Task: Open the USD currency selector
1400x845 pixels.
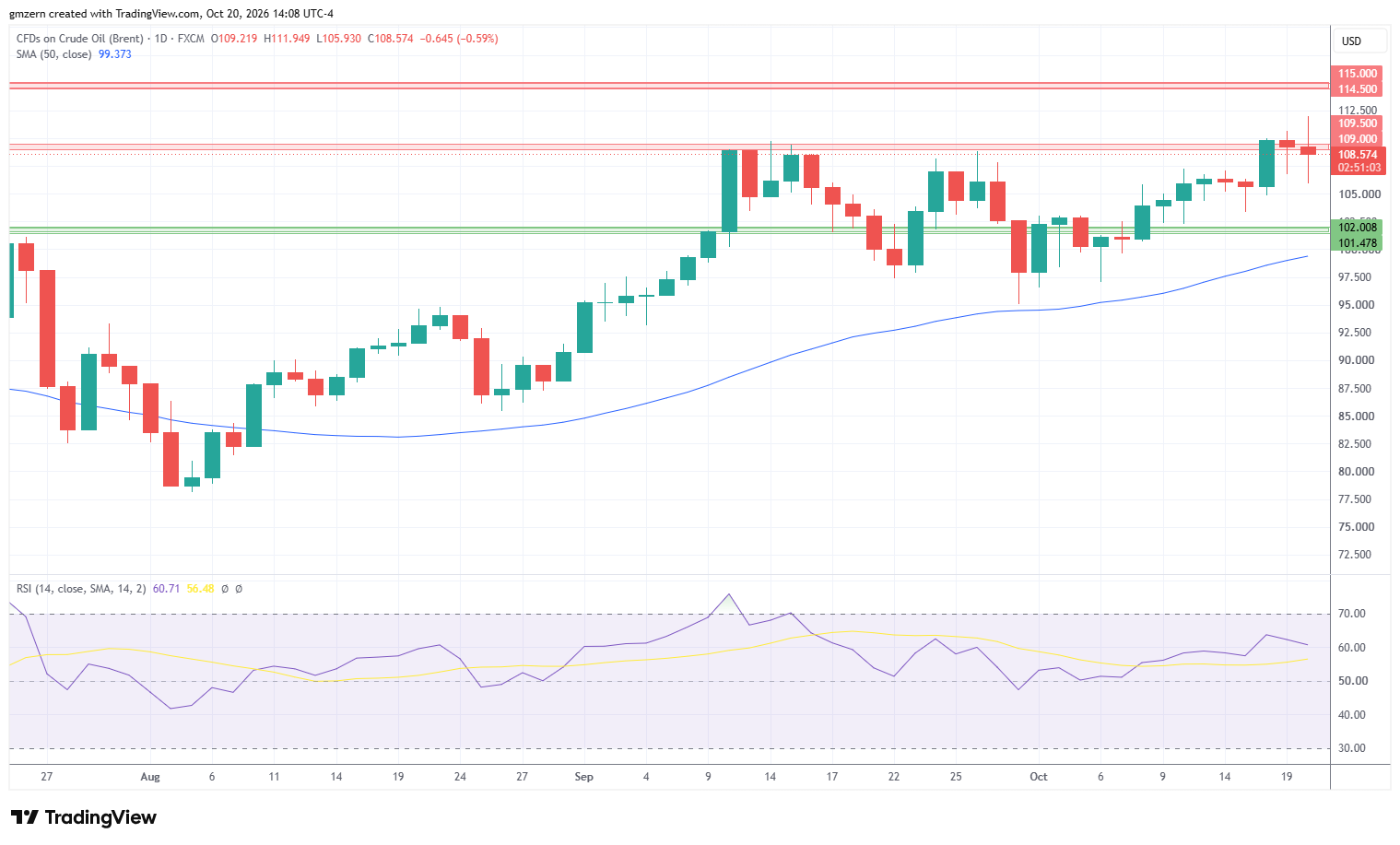Action: (1360, 41)
